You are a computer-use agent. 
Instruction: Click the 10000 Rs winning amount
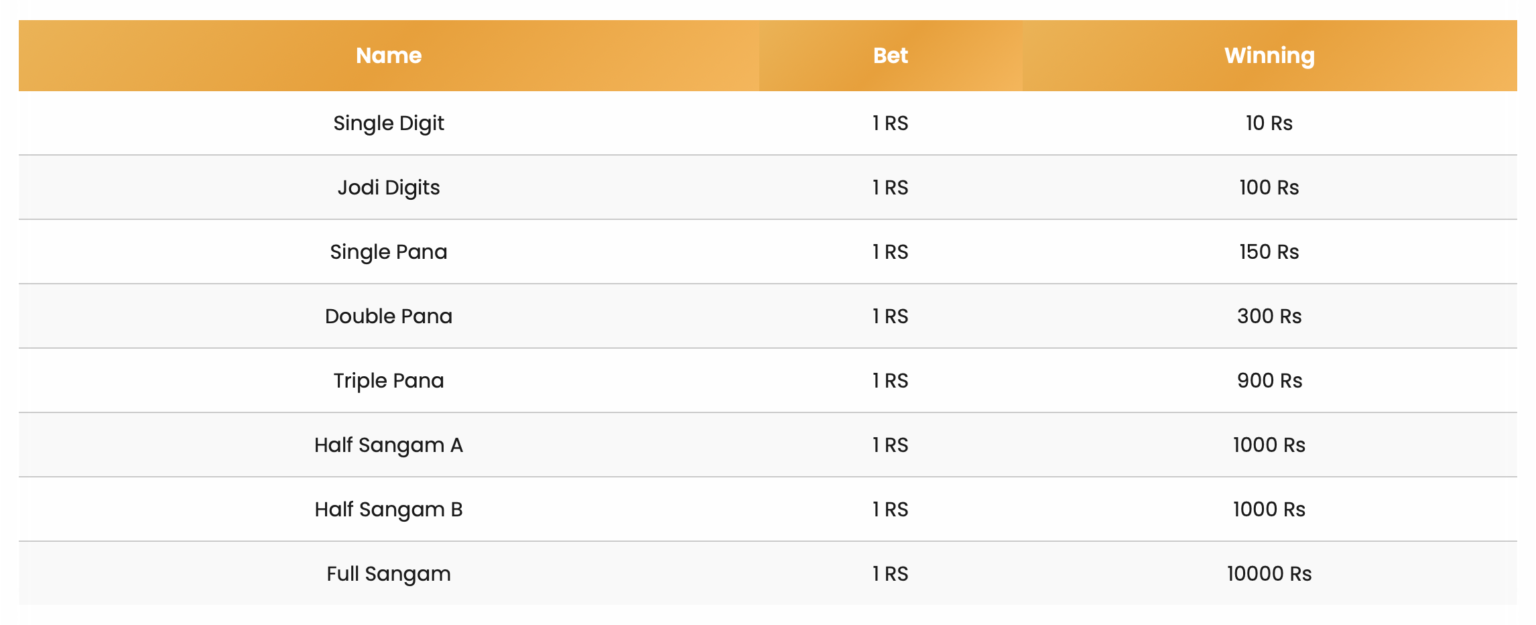[x=1269, y=574]
